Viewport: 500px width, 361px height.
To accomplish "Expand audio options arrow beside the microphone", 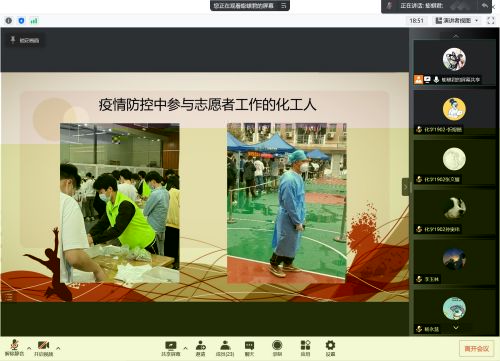I will point(29,348).
